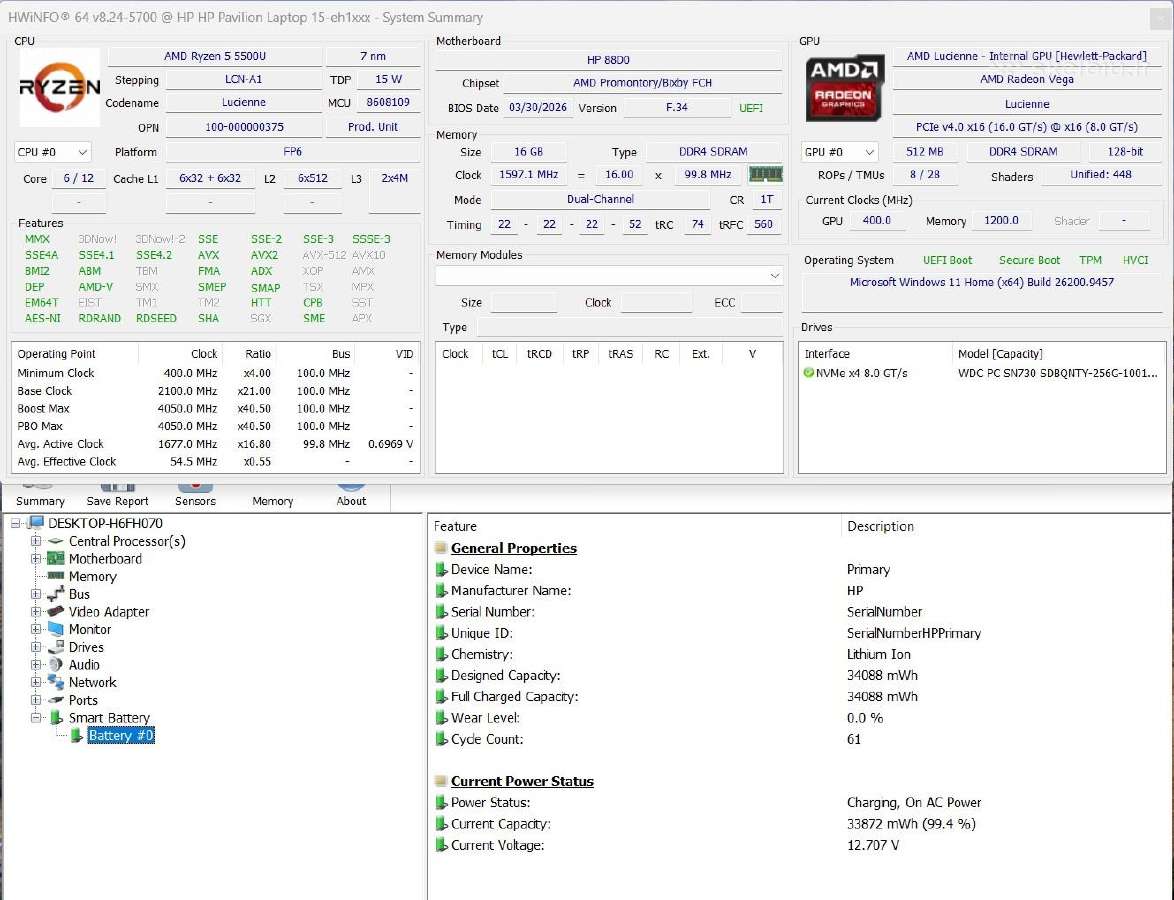Image resolution: width=1174 pixels, height=900 pixels.
Task: Click the Secure Boot indicator
Action: (1029, 260)
